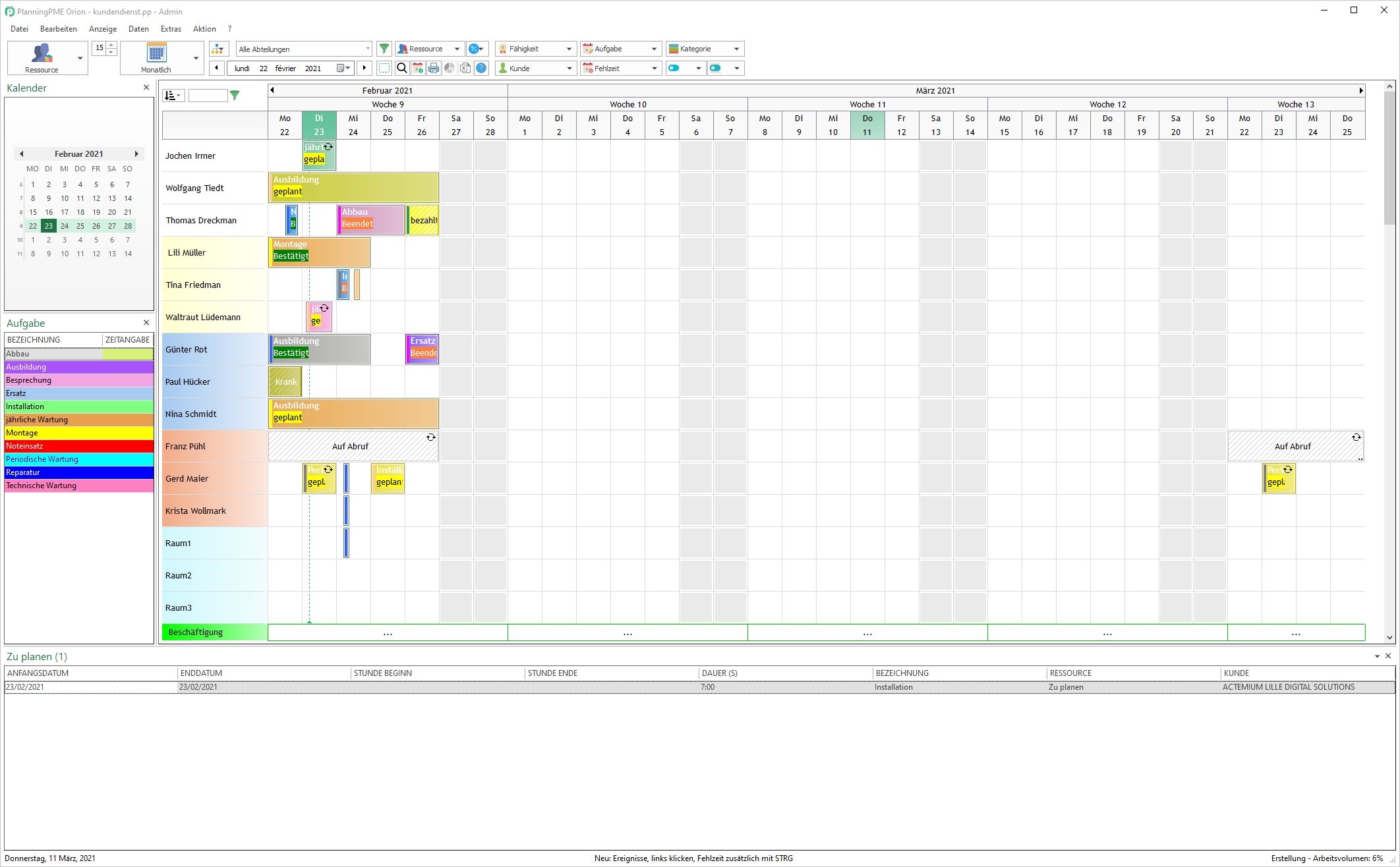Click the green funnel next to resource filter field
This screenshot has width=1400, height=867.
coord(235,96)
